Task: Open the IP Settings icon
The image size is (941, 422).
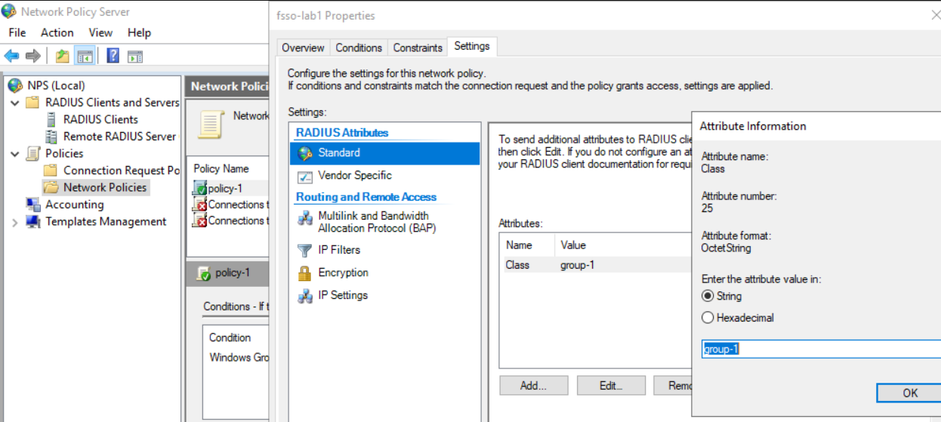Action: [x=306, y=296]
